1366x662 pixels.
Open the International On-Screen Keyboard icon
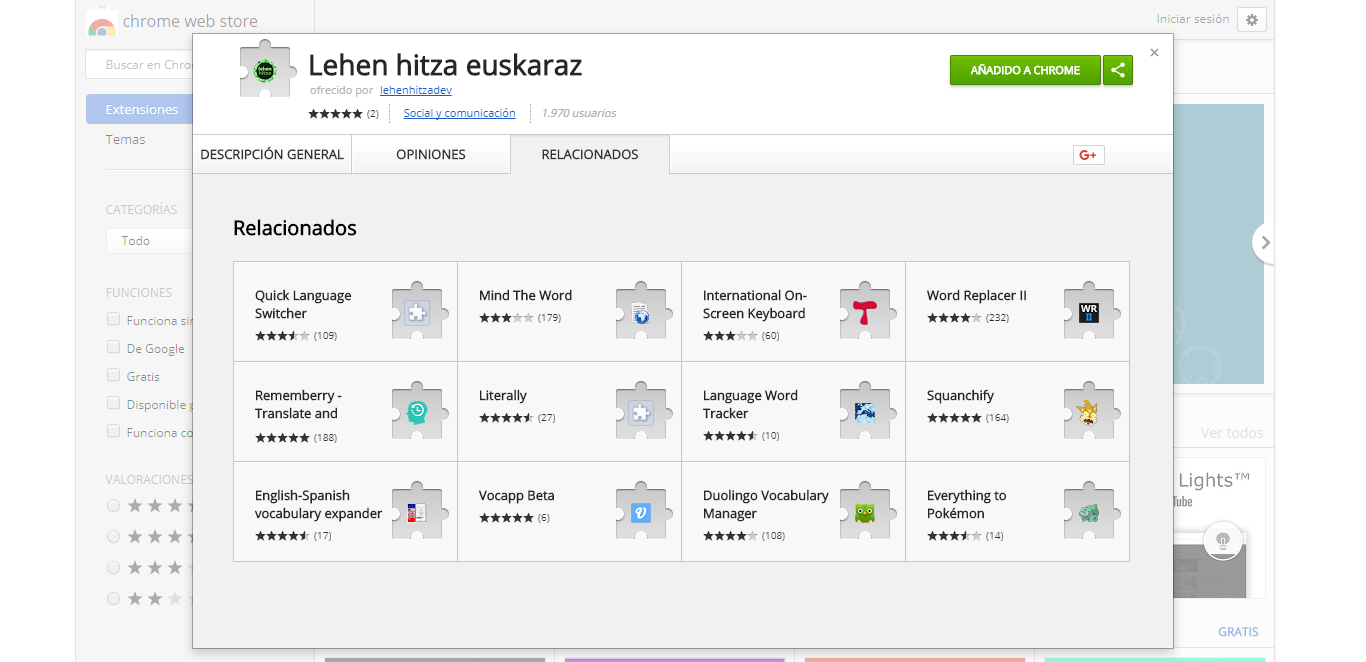point(865,312)
